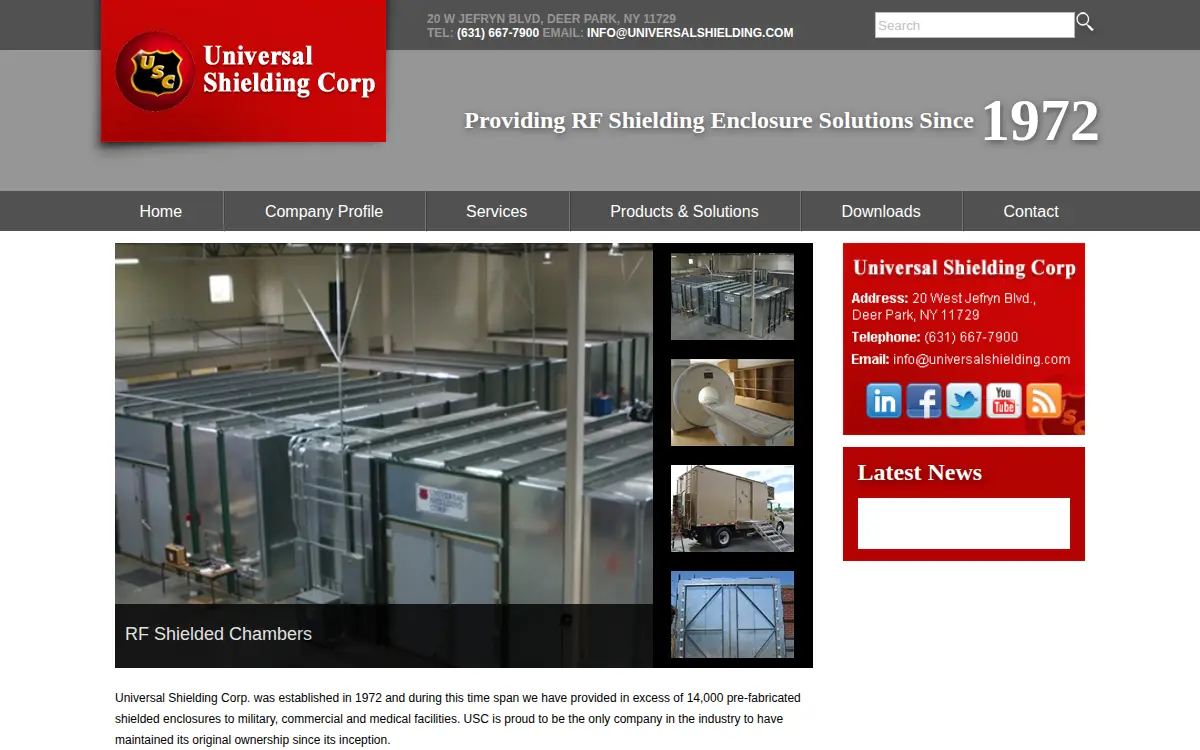Image resolution: width=1200 pixels, height=750 pixels.
Task: Click sidebar Universal Shielding Corp heading
Action: 964,268
